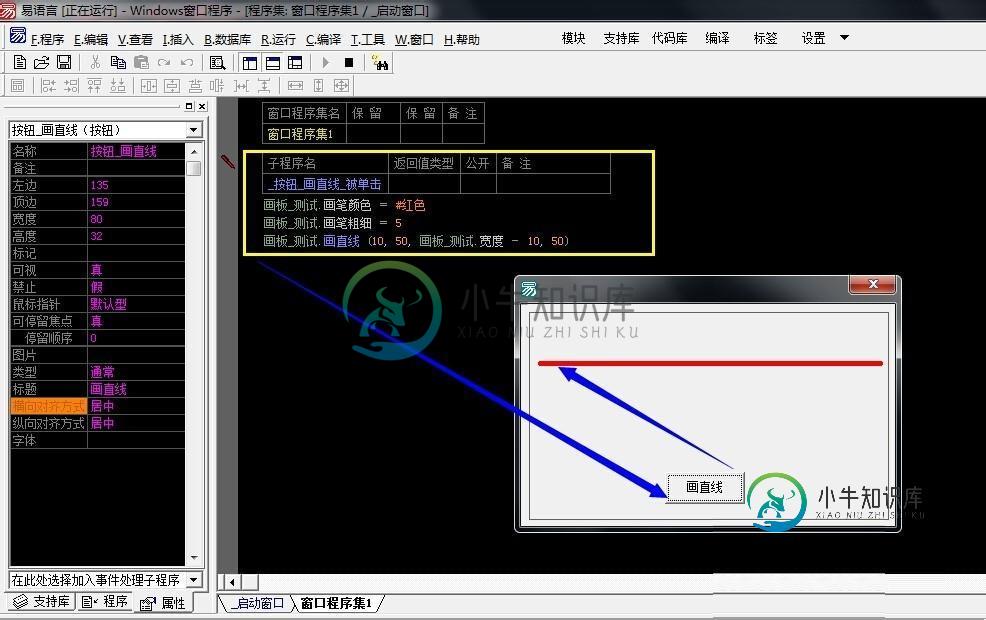Click the property list scroll down arrow
The height and width of the screenshot is (620, 986).
pos(194,558)
